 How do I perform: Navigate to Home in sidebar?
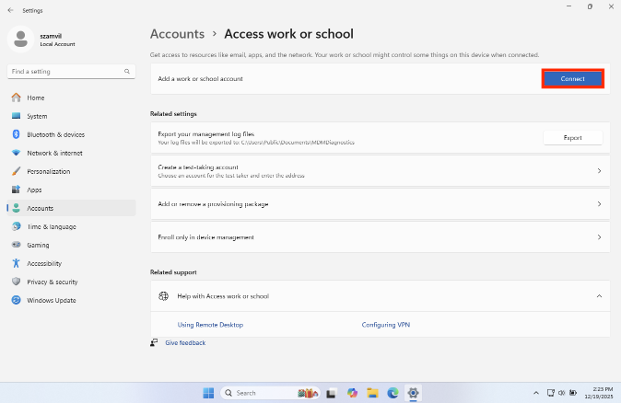click(x=35, y=97)
